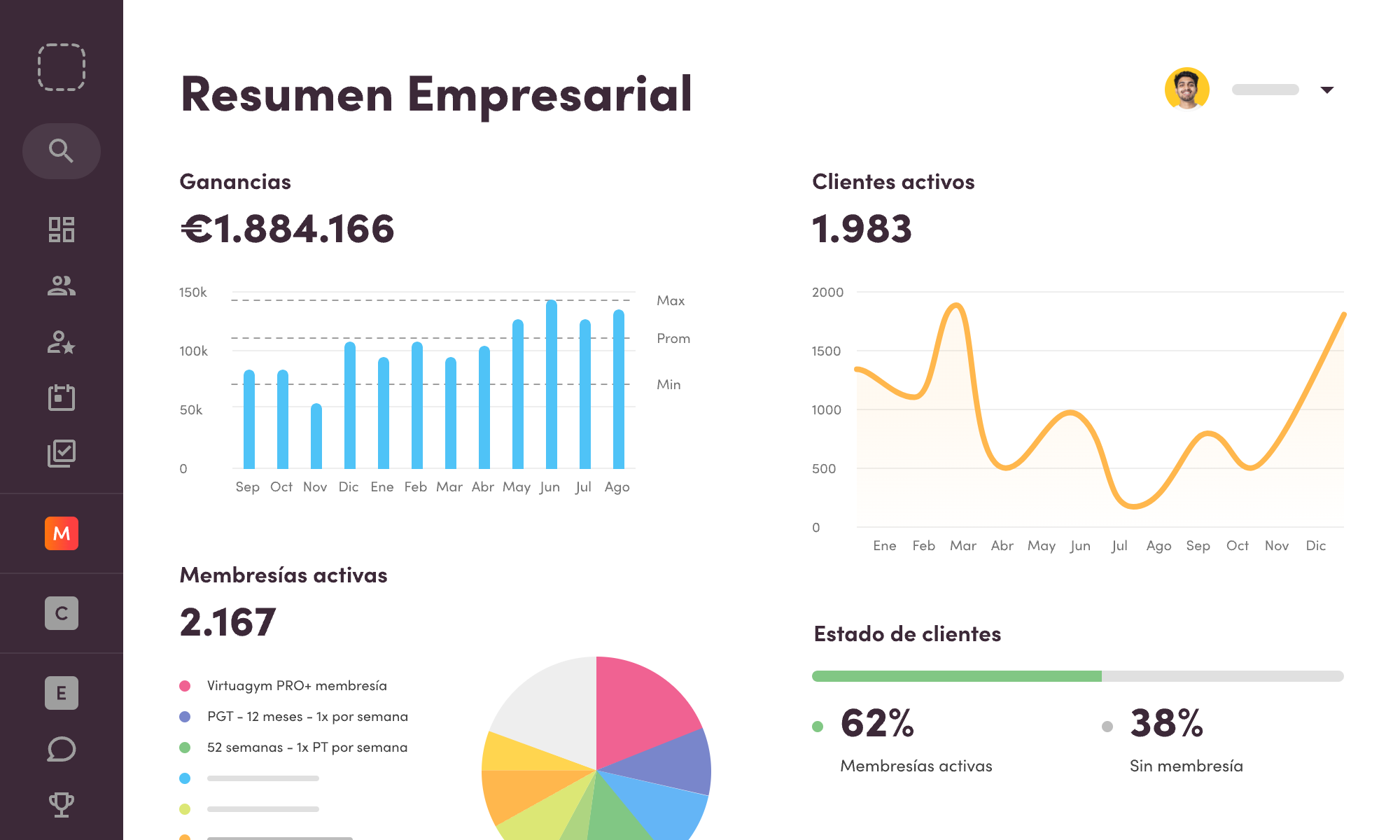
Task: Open the trophy challenges icon
Action: point(62,804)
